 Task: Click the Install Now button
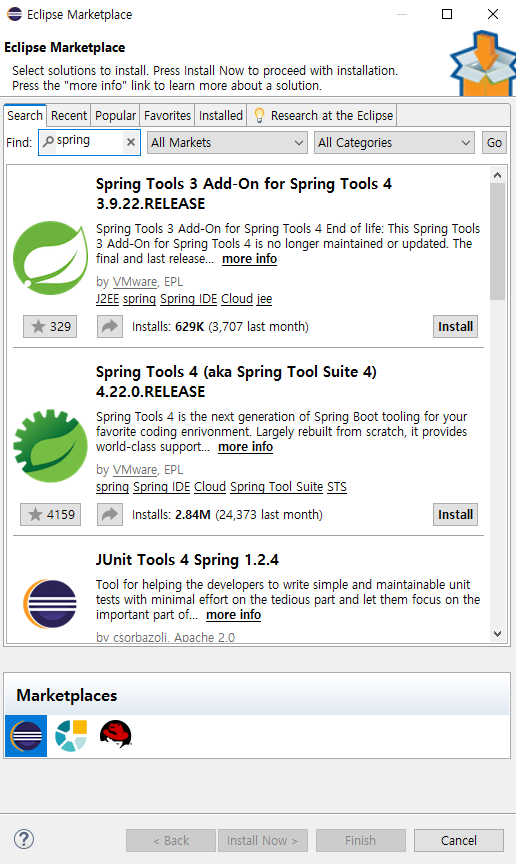coord(262,840)
